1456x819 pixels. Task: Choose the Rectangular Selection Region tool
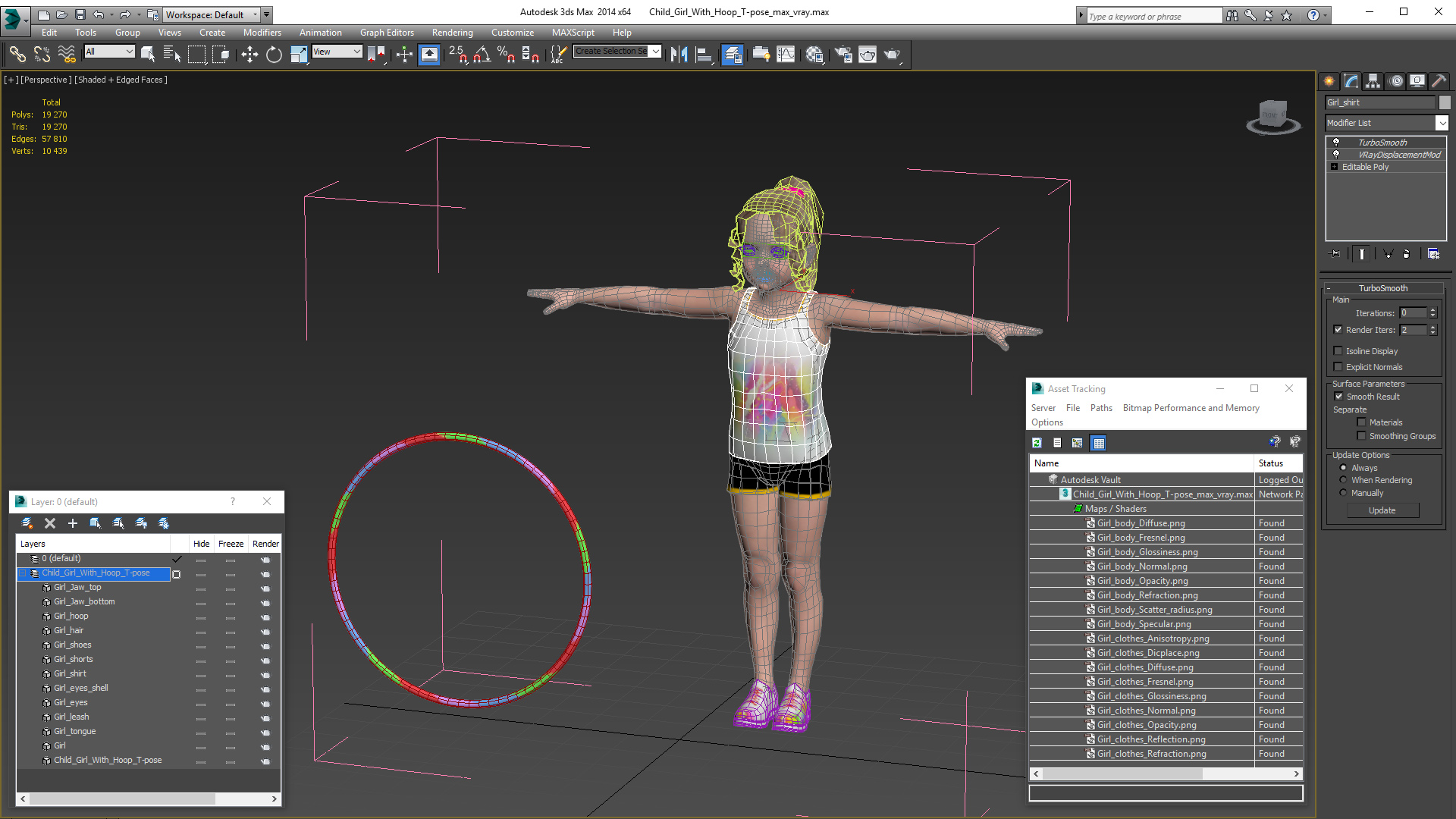coord(196,54)
